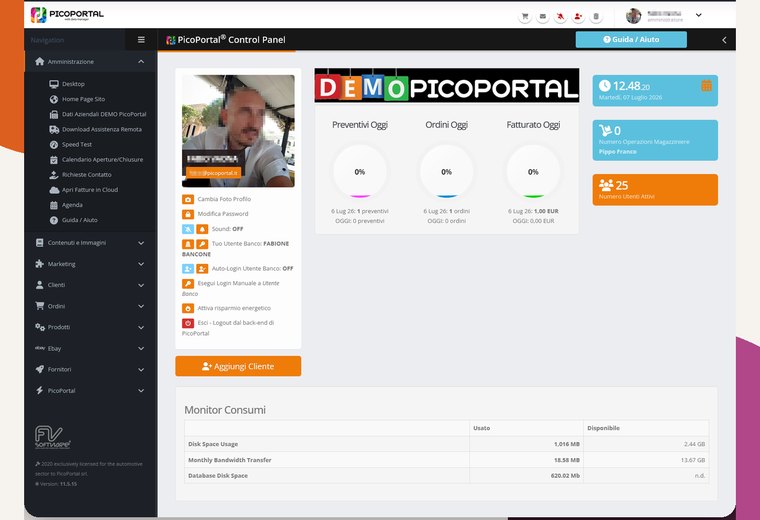The image size is (760, 520).
Task: Expand the Contenuti e Immagini section
Action: [x=90, y=243]
